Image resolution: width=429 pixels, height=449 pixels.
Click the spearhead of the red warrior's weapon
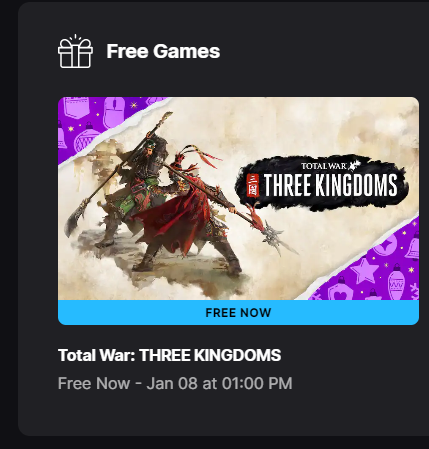272,235
